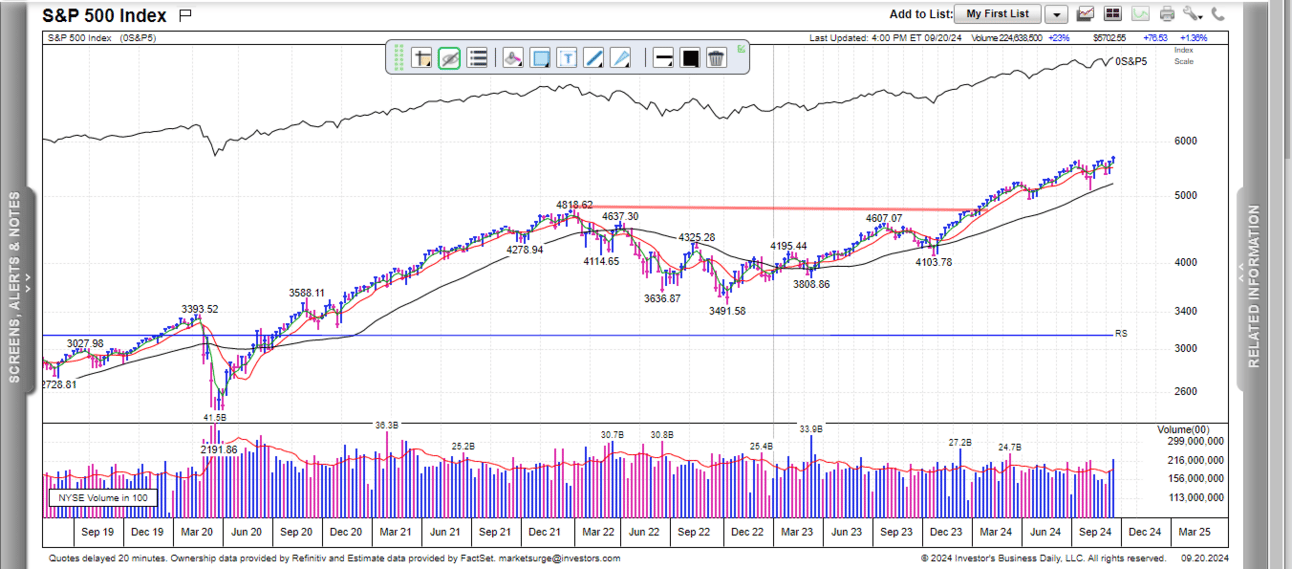Click the Mar 20 date axis label
1292x569 pixels.
click(x=197, y=532)
